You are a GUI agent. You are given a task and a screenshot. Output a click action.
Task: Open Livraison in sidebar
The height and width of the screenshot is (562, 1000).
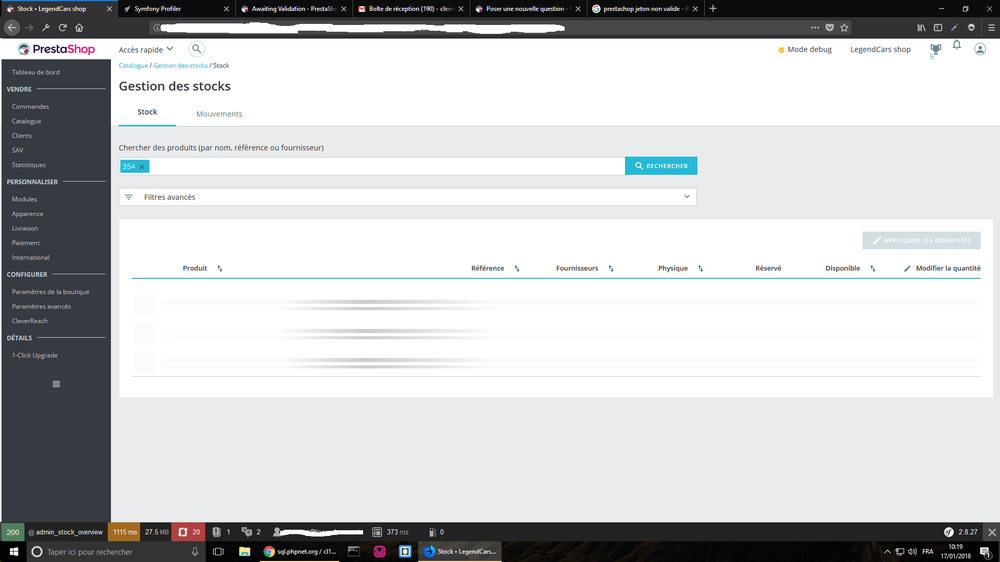pos(25,228)
